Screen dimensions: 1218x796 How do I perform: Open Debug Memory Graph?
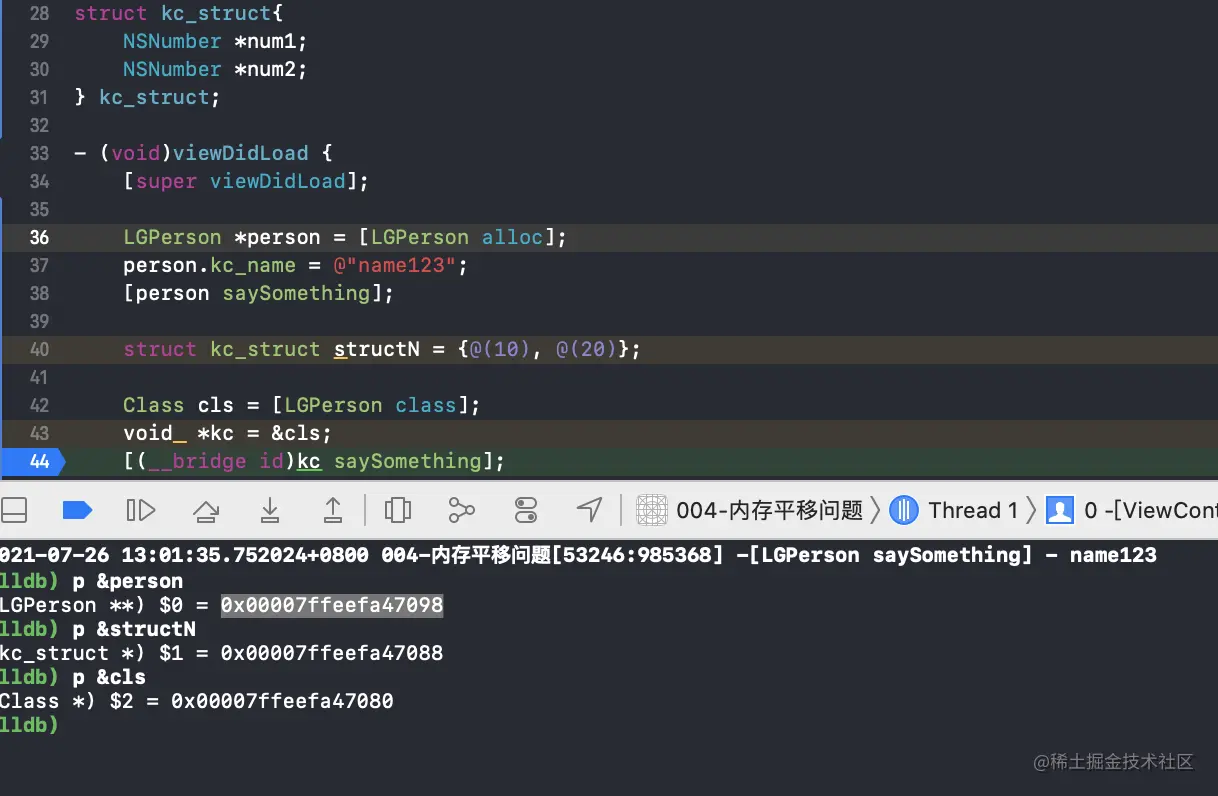461,510
